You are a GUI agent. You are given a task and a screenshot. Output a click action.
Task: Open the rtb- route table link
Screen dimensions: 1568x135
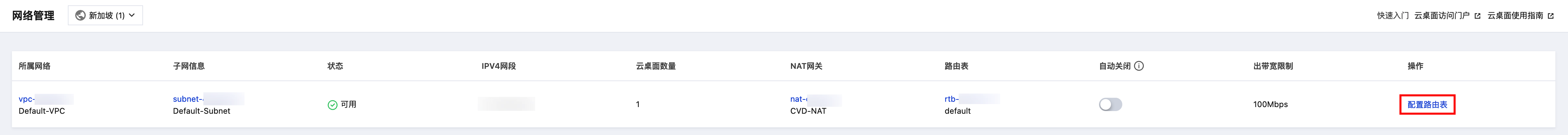tap(951, 99)
